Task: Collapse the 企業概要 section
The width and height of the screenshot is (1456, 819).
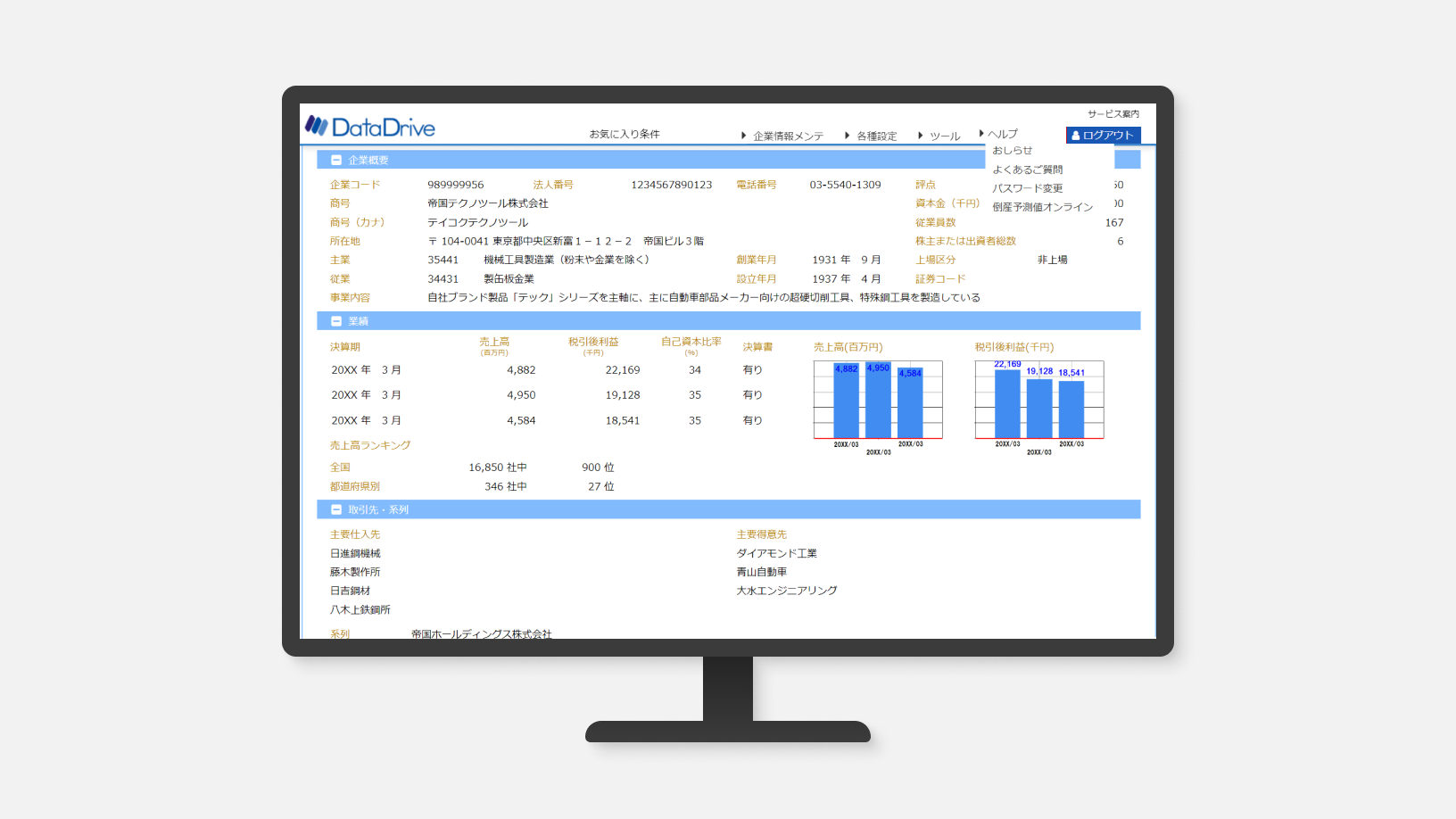Action: click(x=336, y=161)
